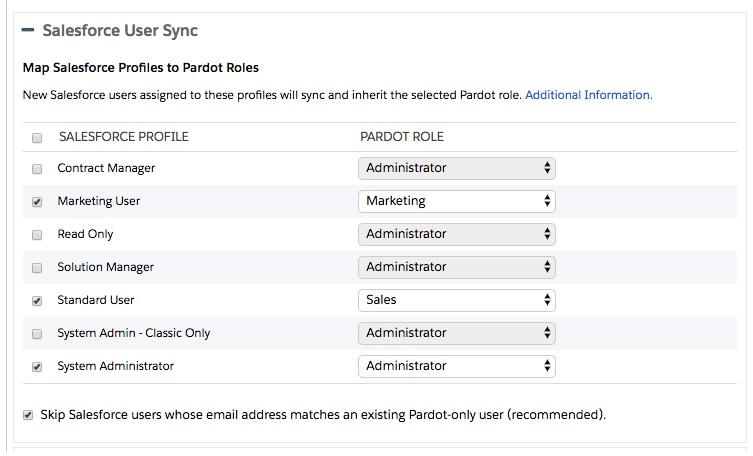
Task: Select the System Admin - Classic Only checkbox
Action: click(38, 333)
